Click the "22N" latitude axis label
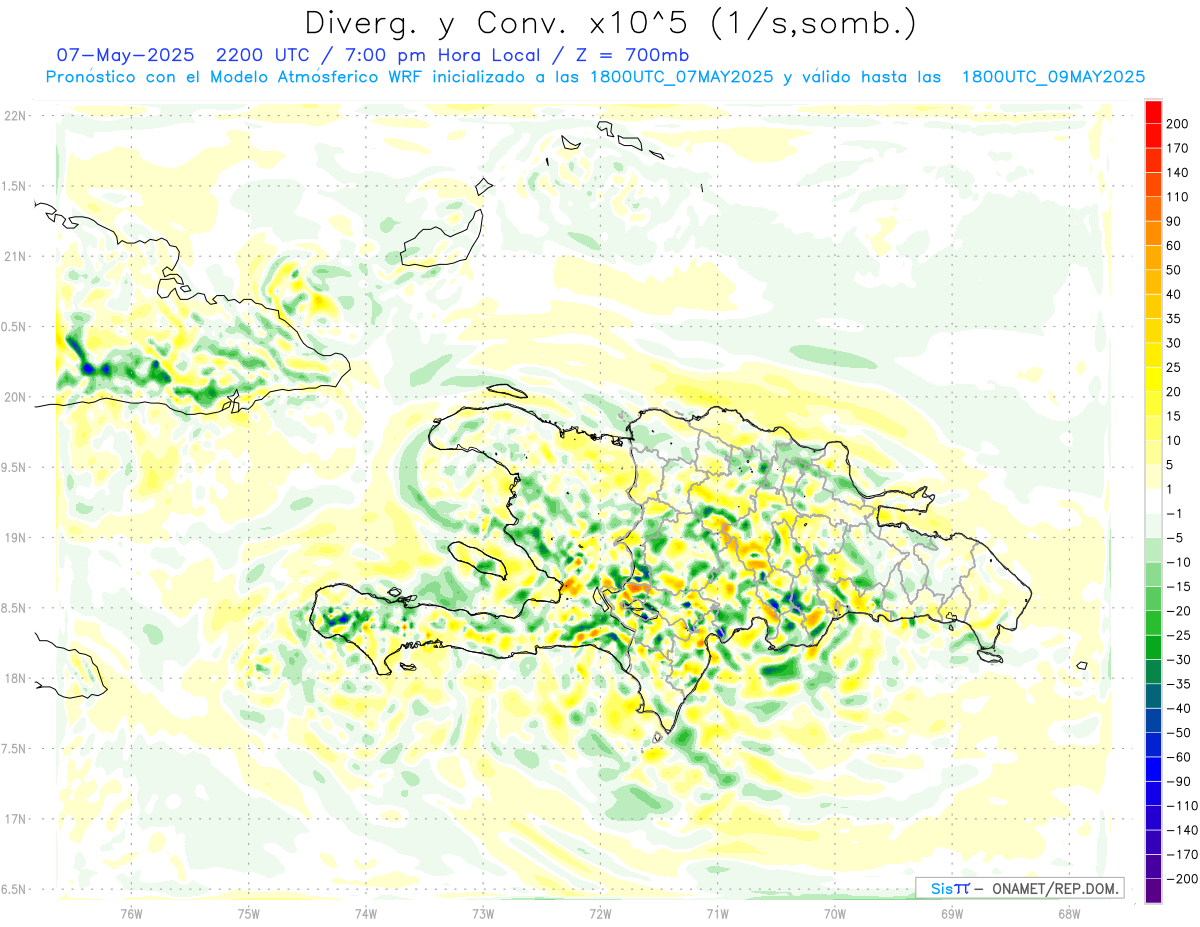Image resolution: width=1200 pixels, height=927 pixels. tap(15, 116)
